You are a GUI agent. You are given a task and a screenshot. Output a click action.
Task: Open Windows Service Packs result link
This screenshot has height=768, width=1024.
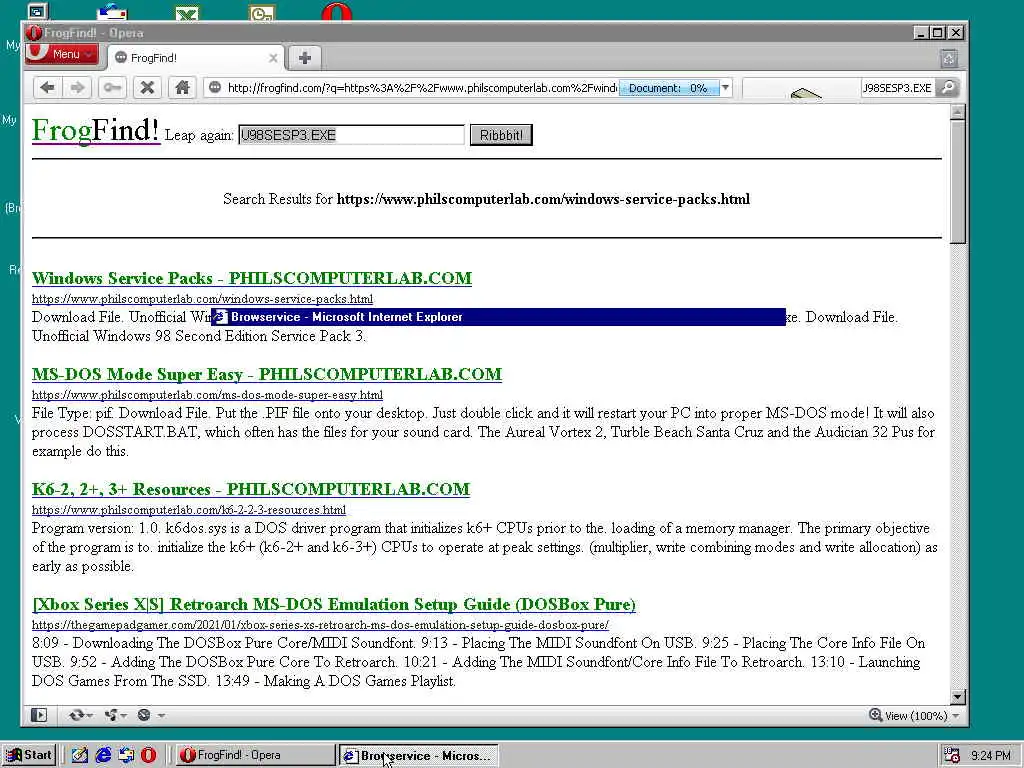click(251, 278)
